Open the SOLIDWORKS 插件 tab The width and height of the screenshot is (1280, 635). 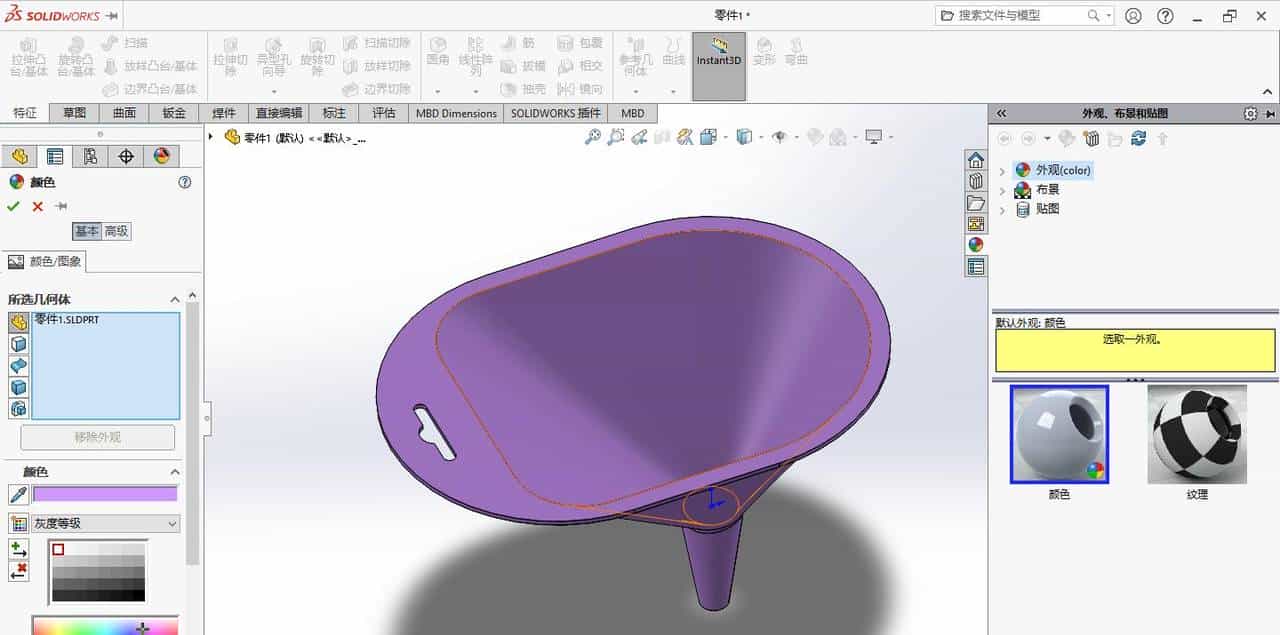[556, 113]
